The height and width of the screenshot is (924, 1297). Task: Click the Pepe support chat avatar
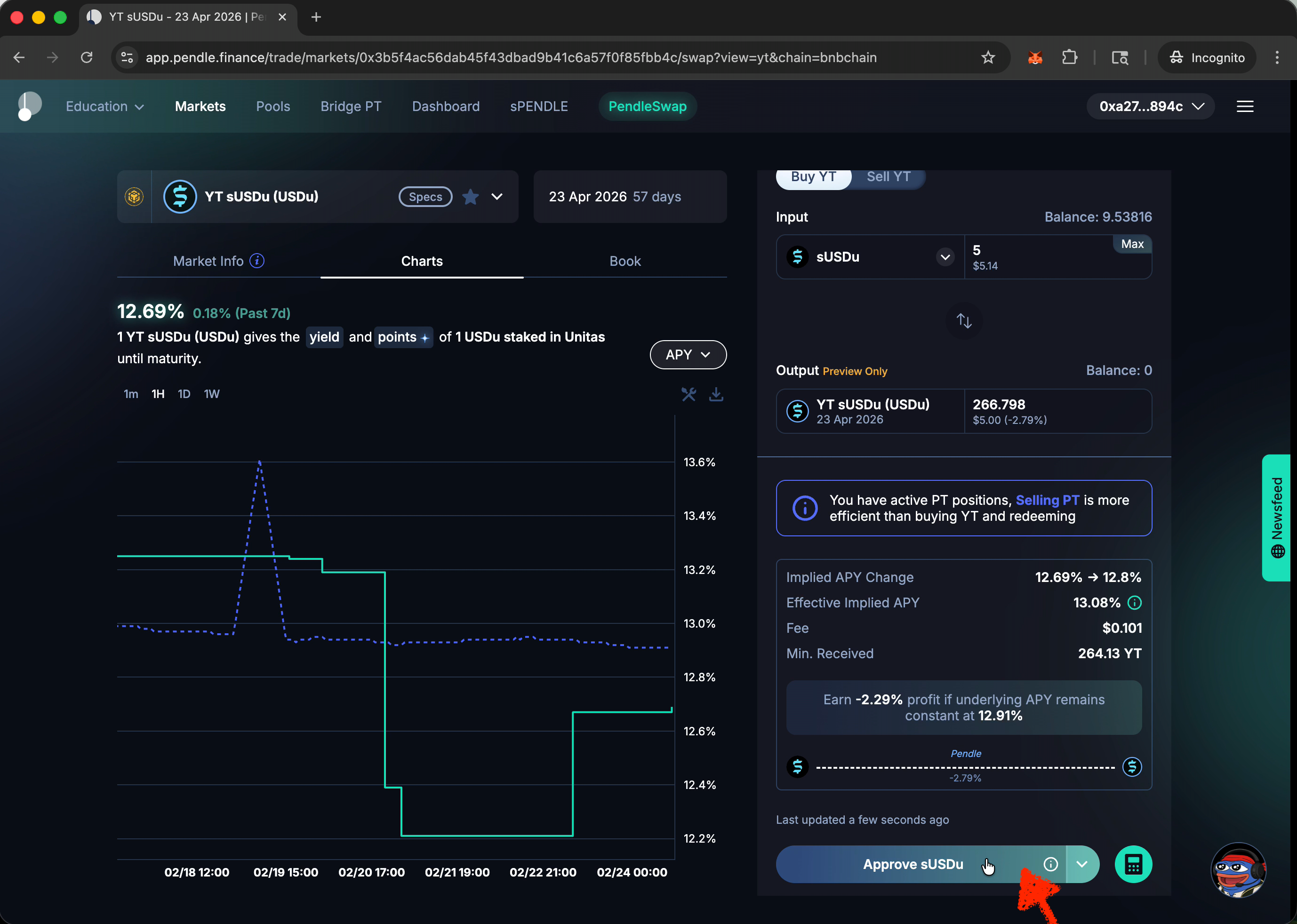[x=1238, y=869]
